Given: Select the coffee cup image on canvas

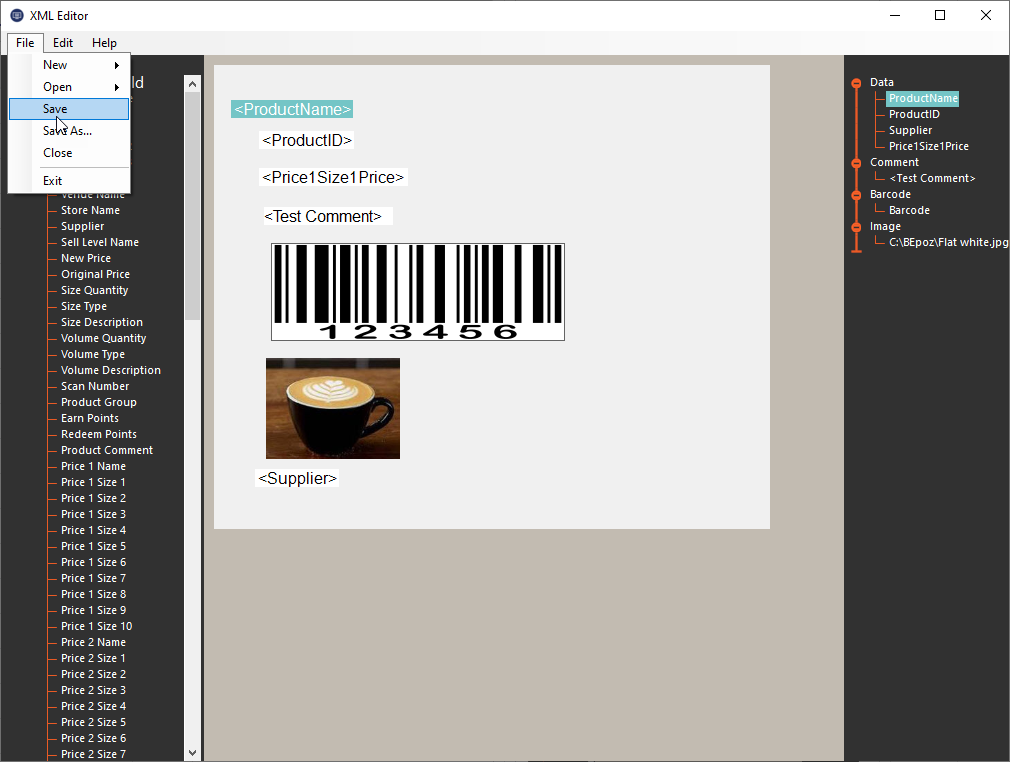Looking at the screenshot, I should tap(333, 408).
